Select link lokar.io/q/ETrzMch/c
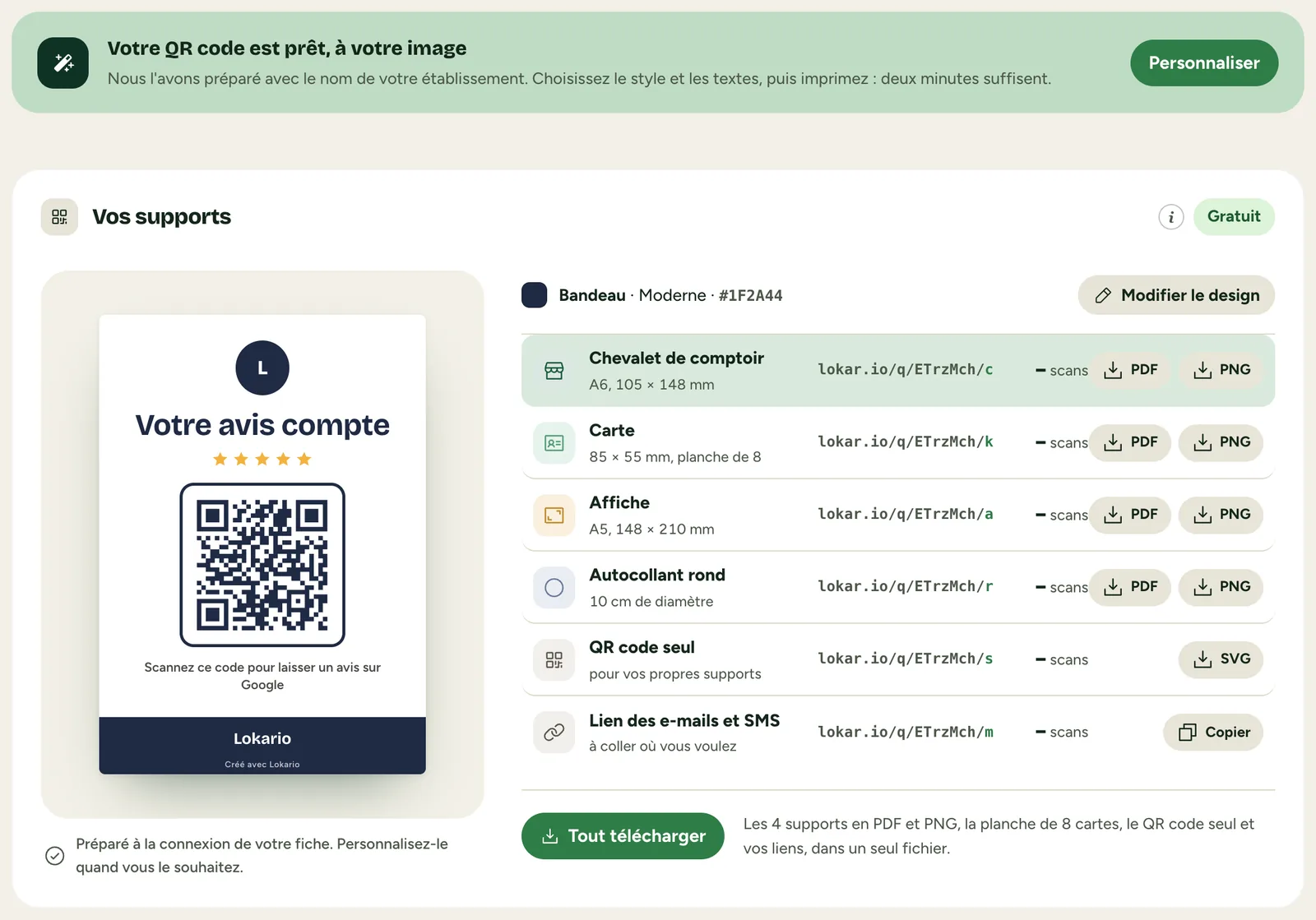The width and height of the screenshot is (1316, 920). click(x=905, y=369)
